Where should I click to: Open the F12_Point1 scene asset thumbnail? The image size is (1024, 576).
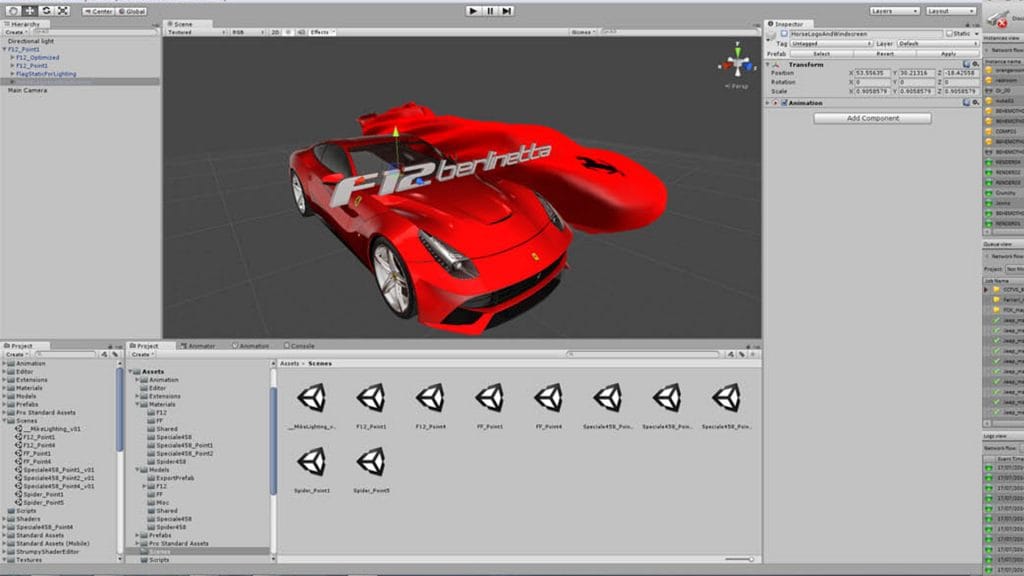370,398
